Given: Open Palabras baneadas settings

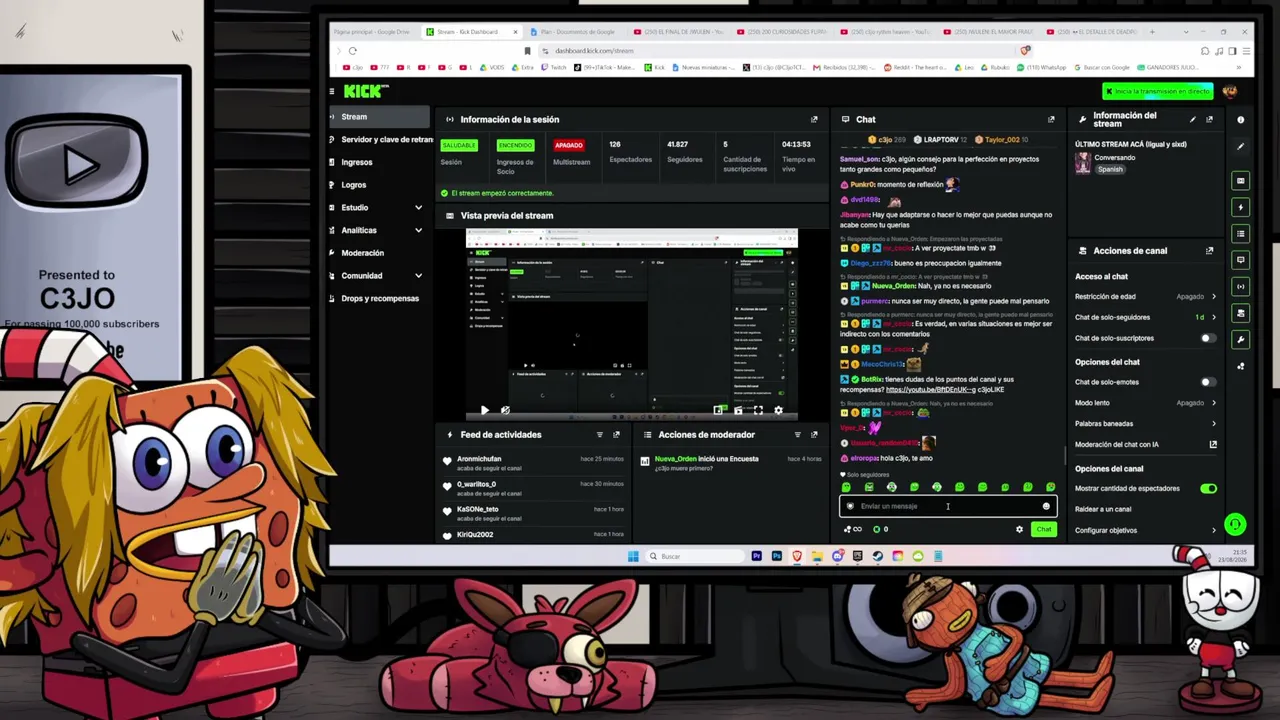Looking at the screenshot, I should tap(1146, 424).
